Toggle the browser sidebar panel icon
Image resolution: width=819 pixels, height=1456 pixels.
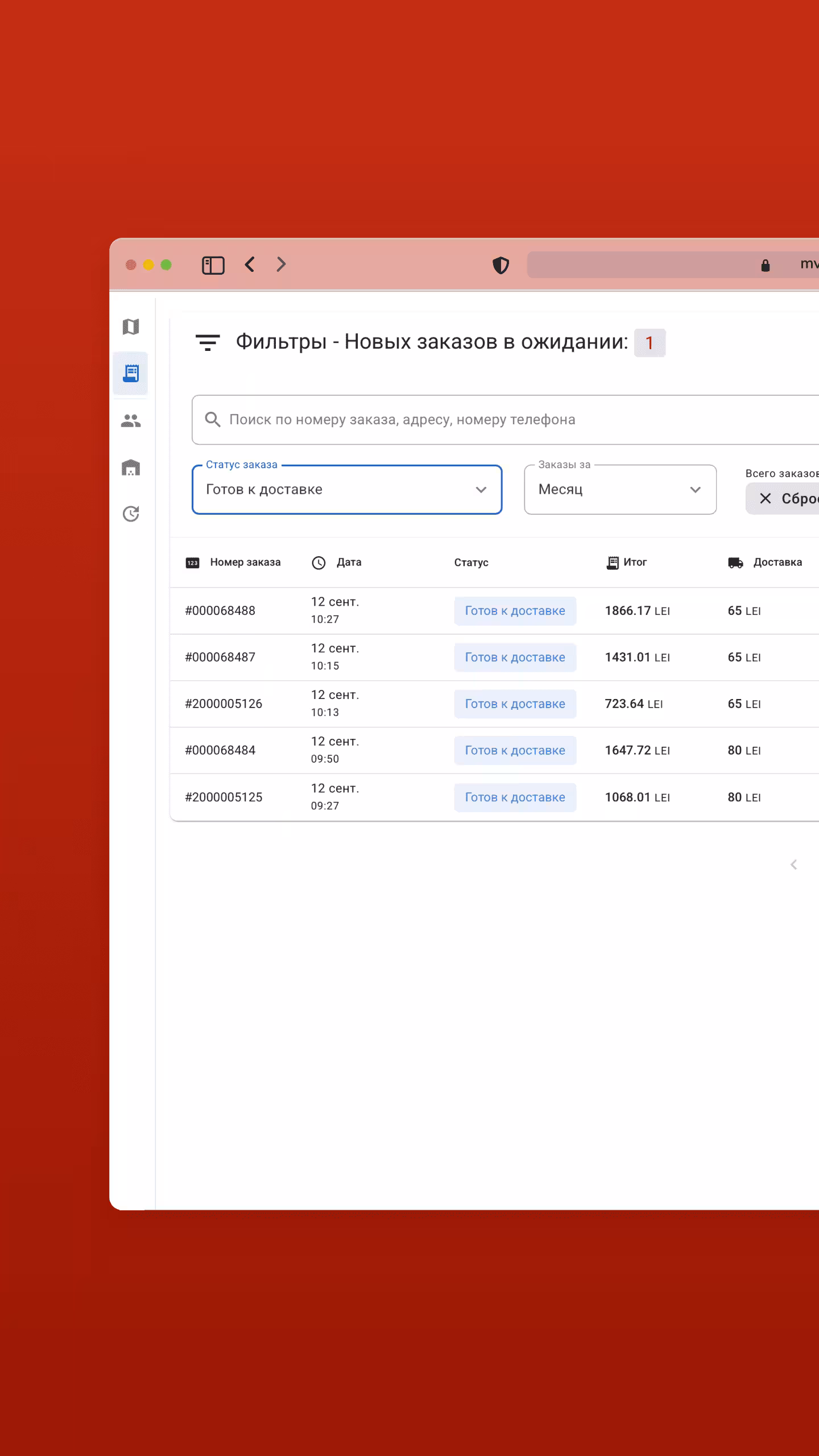[213, 265]
